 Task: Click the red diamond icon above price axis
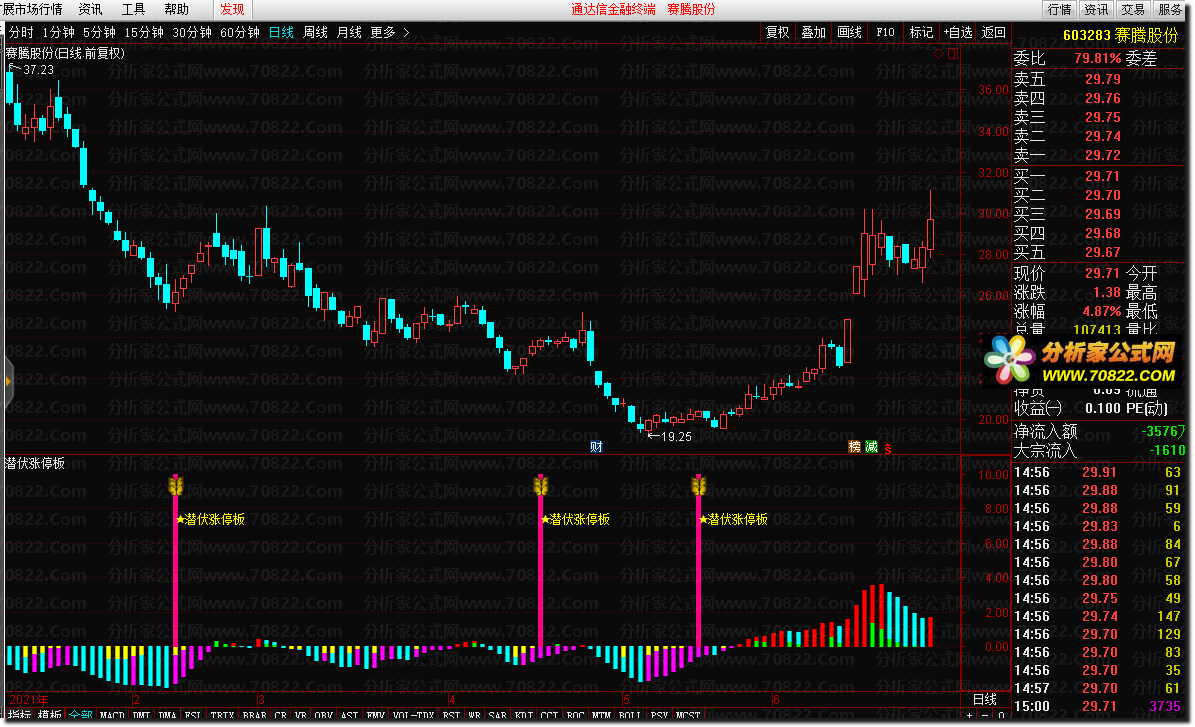click(x=938, y=53)
